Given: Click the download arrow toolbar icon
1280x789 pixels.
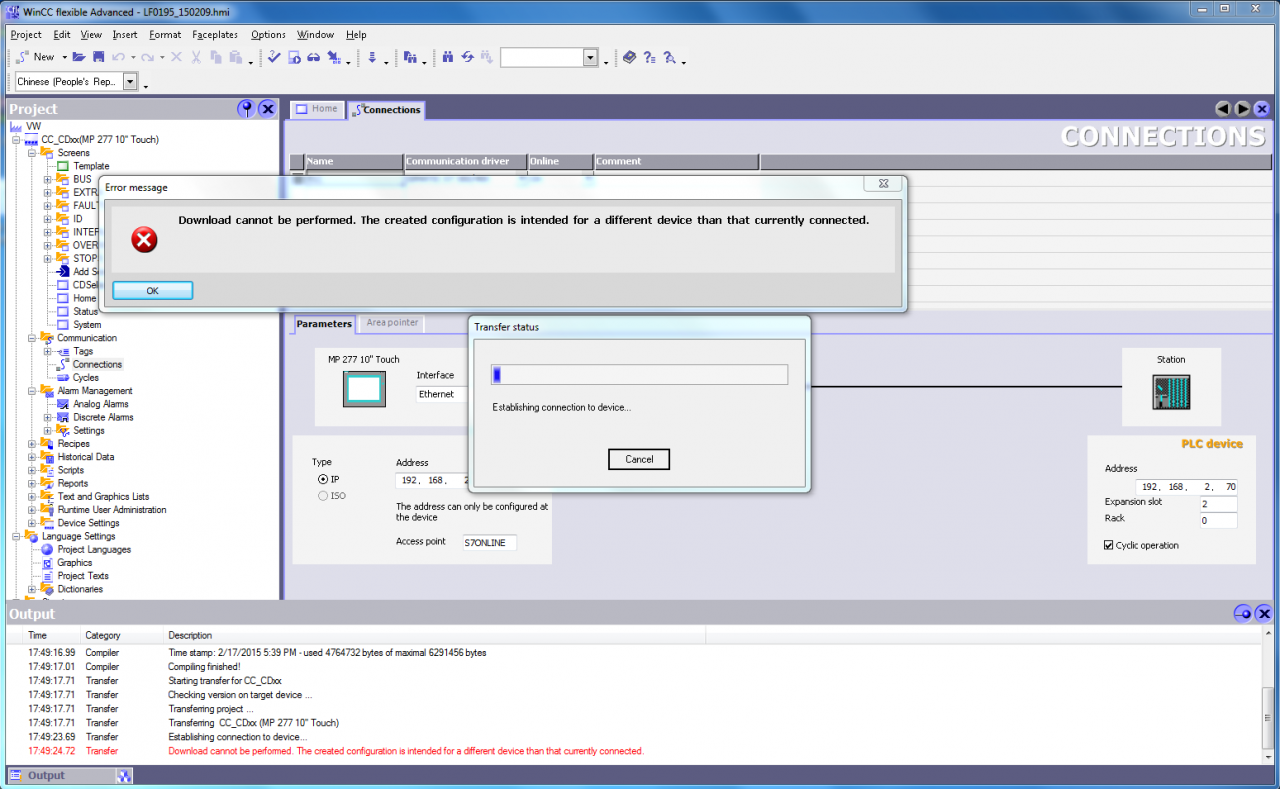Looking at the screenshot, I should (372, 57).
